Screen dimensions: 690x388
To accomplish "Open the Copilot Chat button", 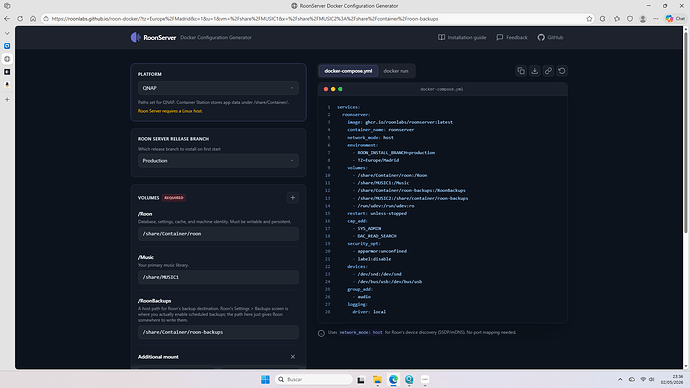I will tap(675, 18).
